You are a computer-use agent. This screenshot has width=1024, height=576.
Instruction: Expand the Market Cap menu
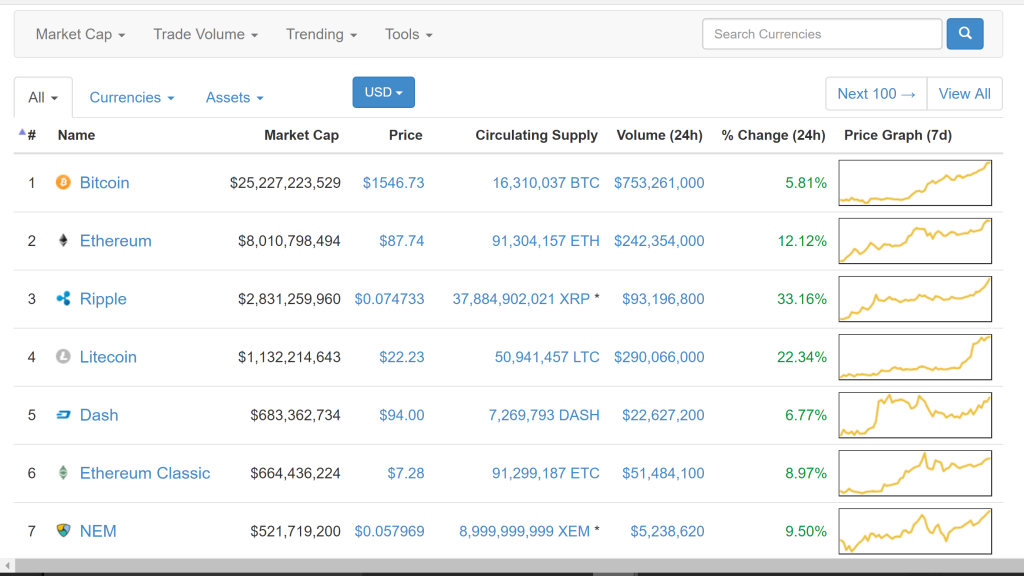coord(80,35)
